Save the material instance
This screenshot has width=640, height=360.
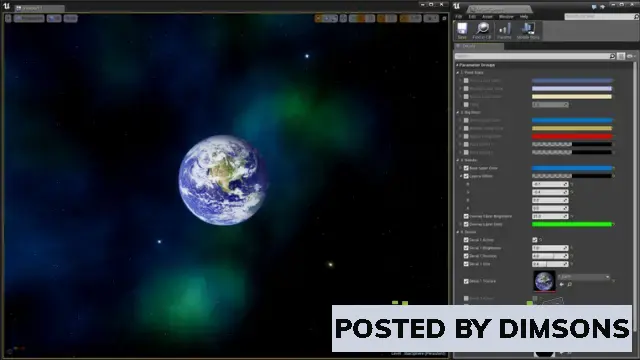pos(462,31)
